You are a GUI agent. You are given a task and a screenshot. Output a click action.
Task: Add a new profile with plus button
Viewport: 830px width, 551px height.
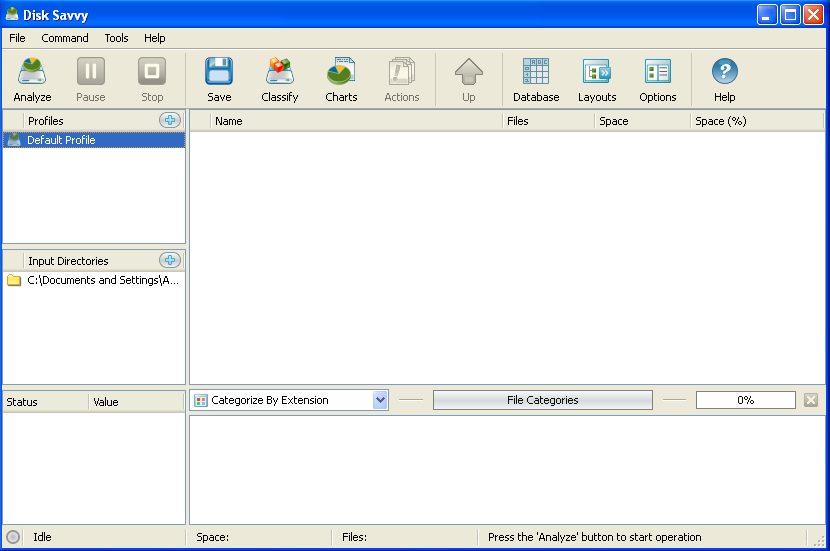click(170, 121)
